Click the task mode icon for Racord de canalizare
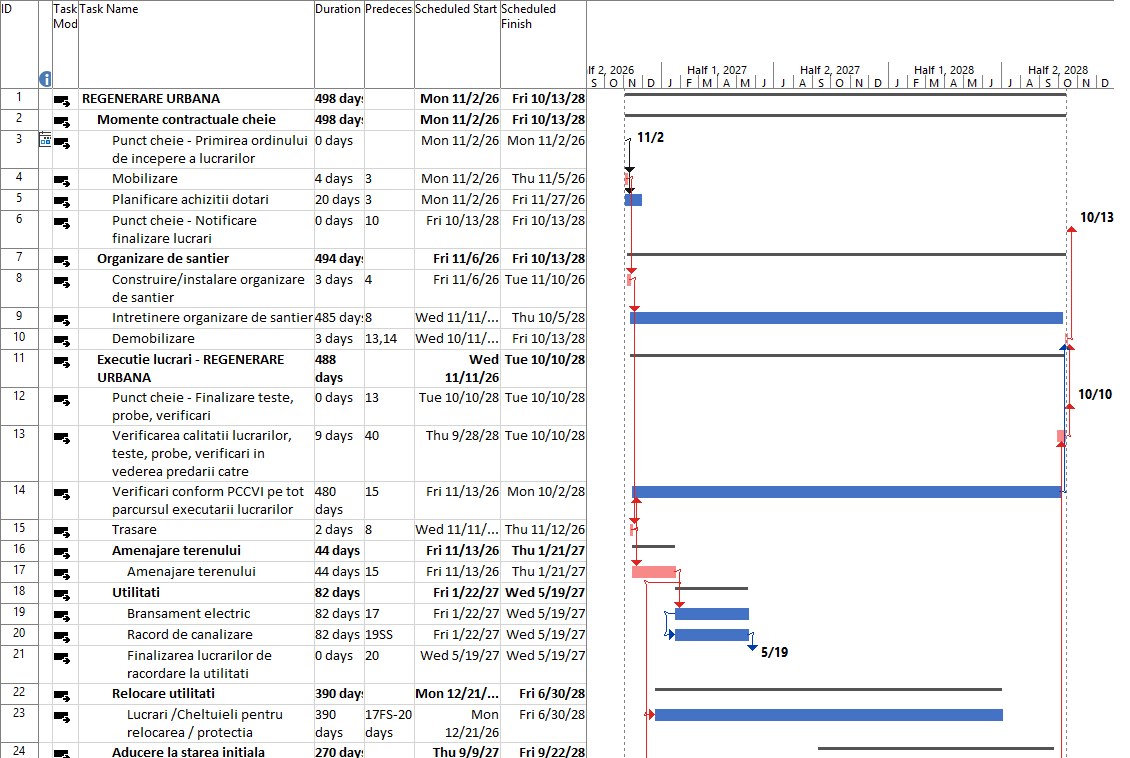This screenshot has width=1130, height=758. tap(62, 637)
